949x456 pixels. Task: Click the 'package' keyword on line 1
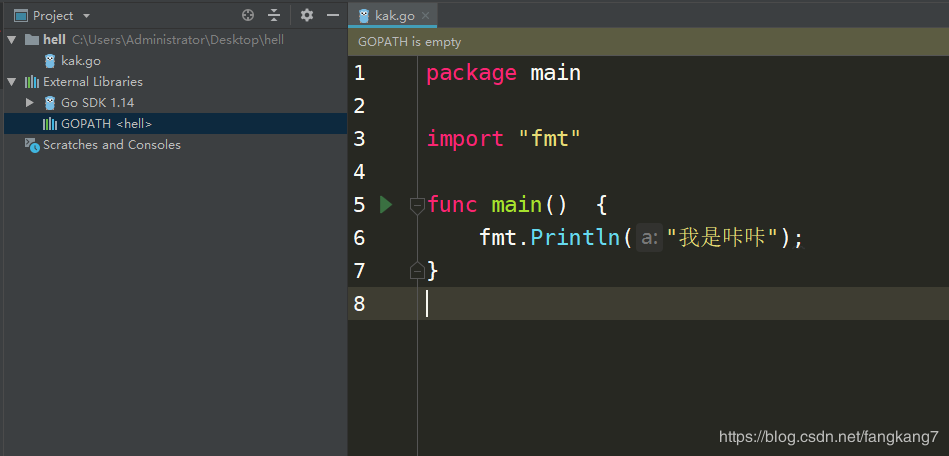471,74
